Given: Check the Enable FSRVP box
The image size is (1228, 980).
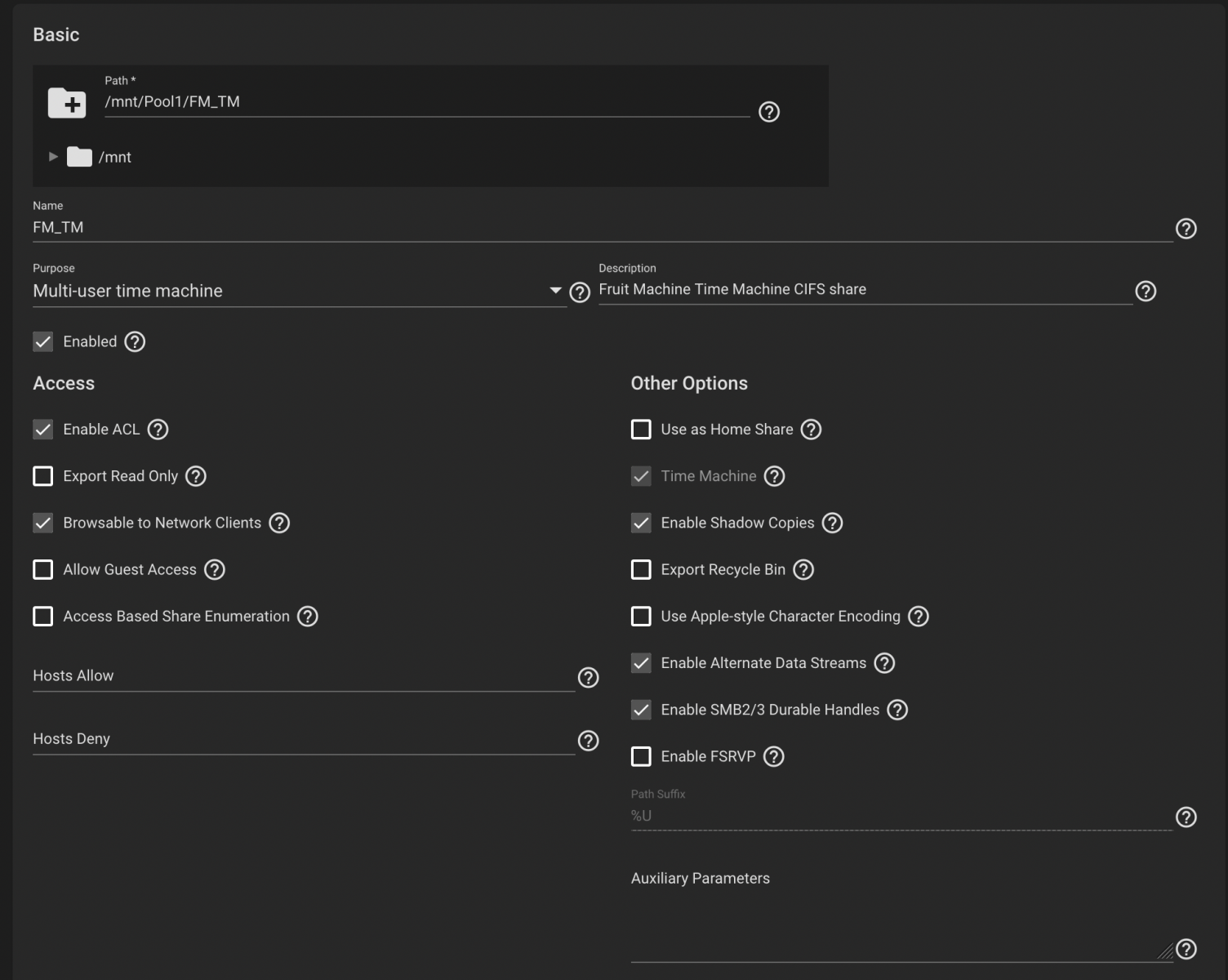Looking at the screenshot, I should (642, 756).
